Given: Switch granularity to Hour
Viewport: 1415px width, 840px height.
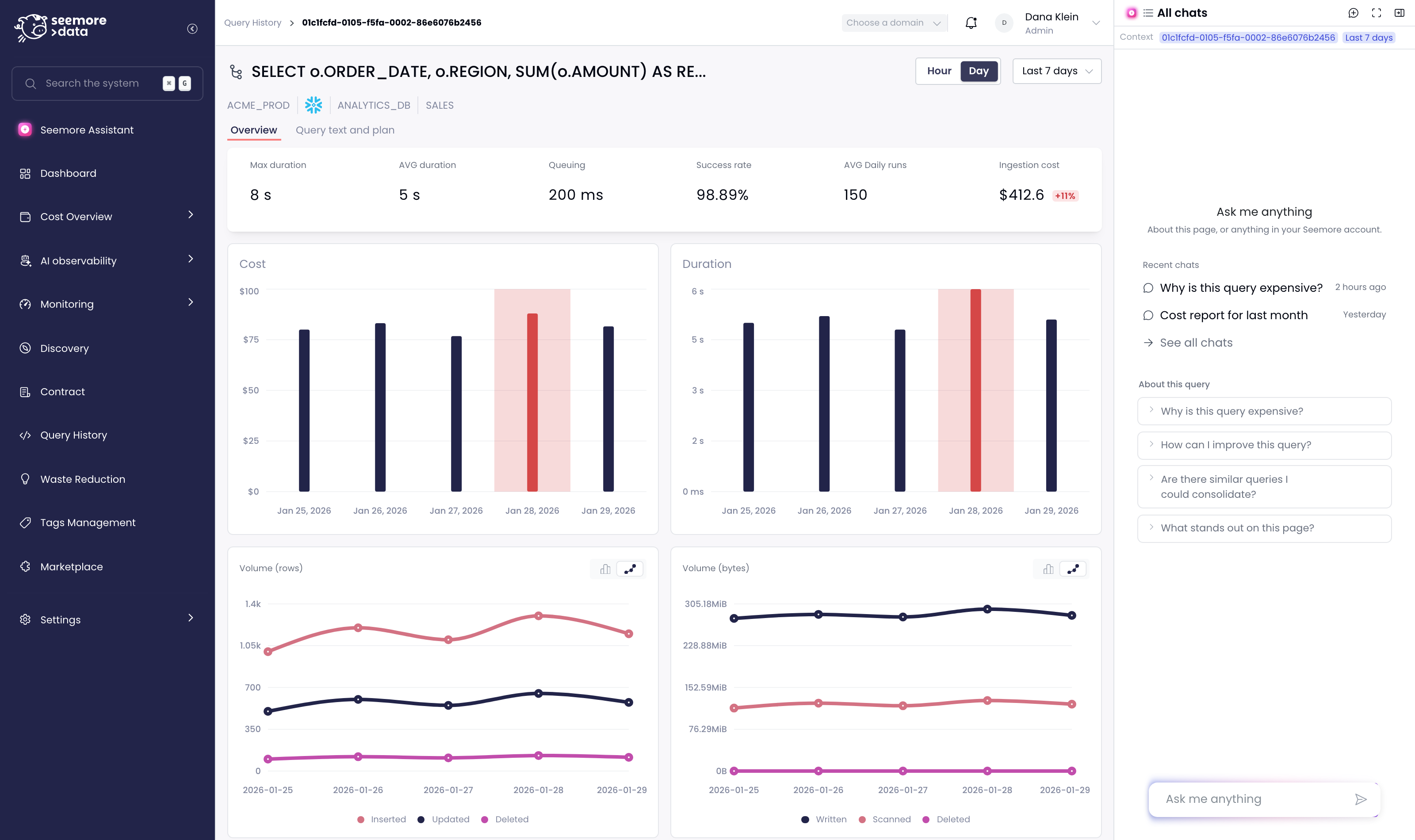Looking at the screenshot, I should 939,71.
